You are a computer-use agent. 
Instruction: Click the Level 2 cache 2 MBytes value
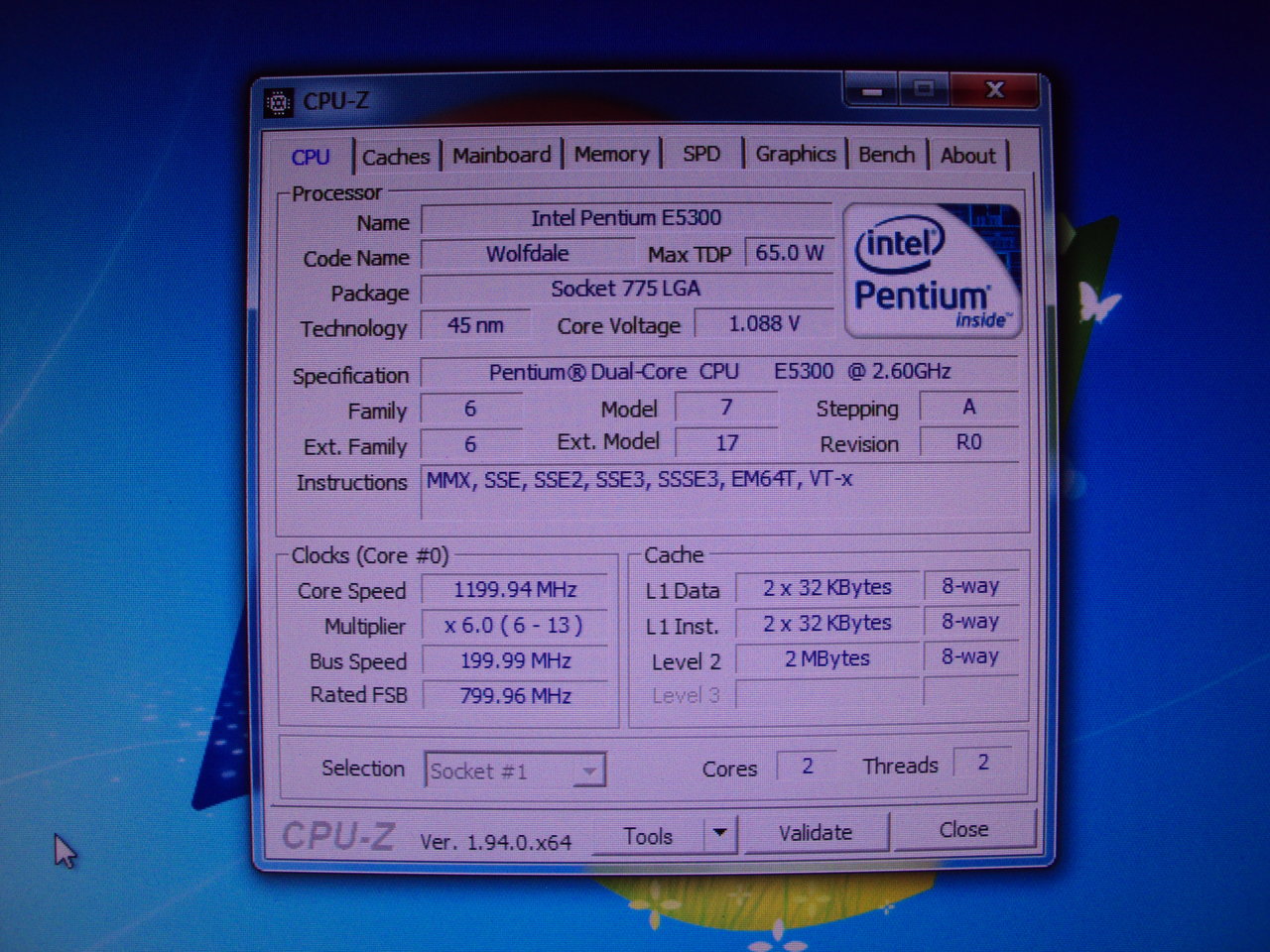(826, 658)
